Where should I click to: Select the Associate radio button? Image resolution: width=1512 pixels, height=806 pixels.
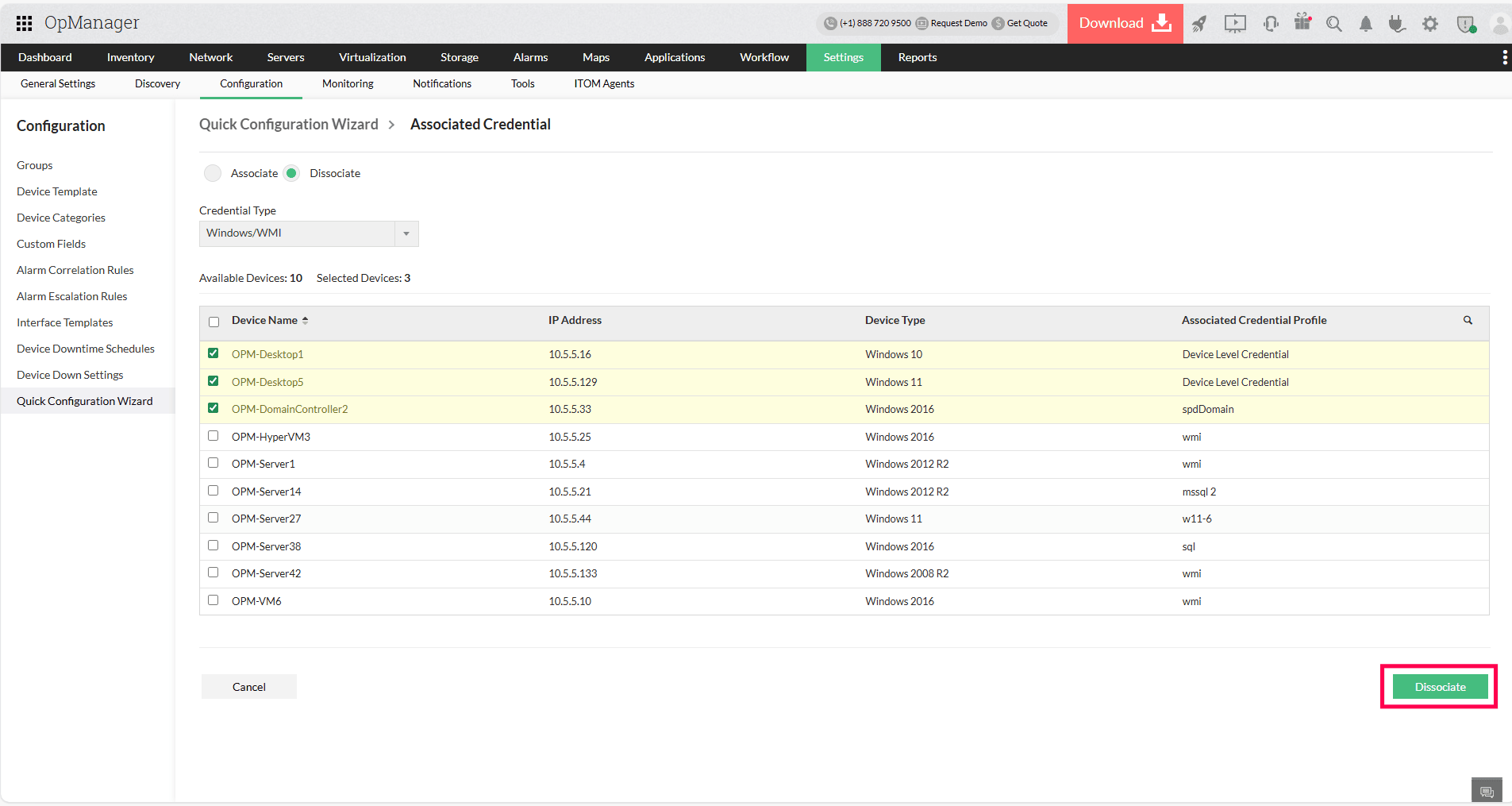click(x=212, y=173)
